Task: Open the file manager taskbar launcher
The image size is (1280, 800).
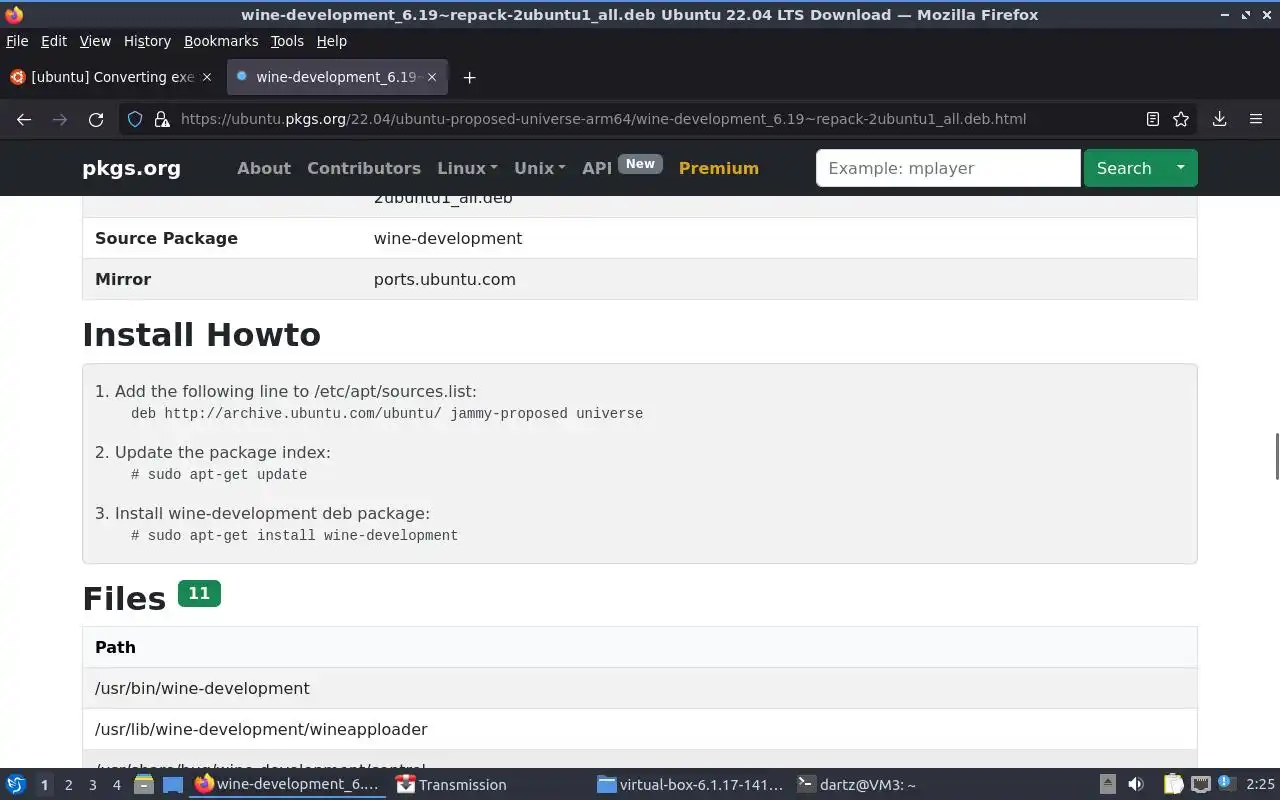Action: pos(143,784)
